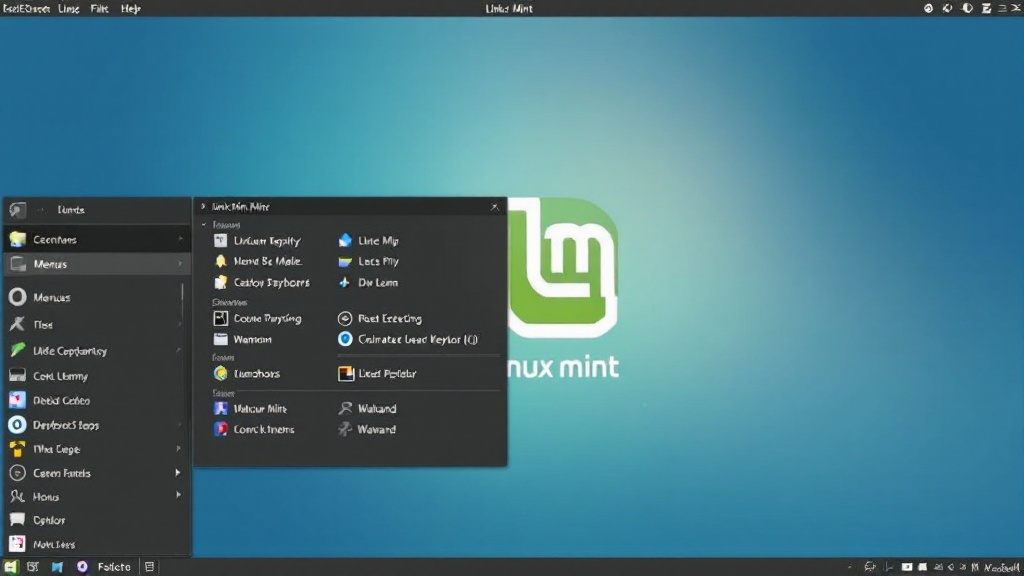The height and width of the screenshot is (576, 1024).
Task: Click the half-filled circle icon in top panel
Action: tap(967, 8)
